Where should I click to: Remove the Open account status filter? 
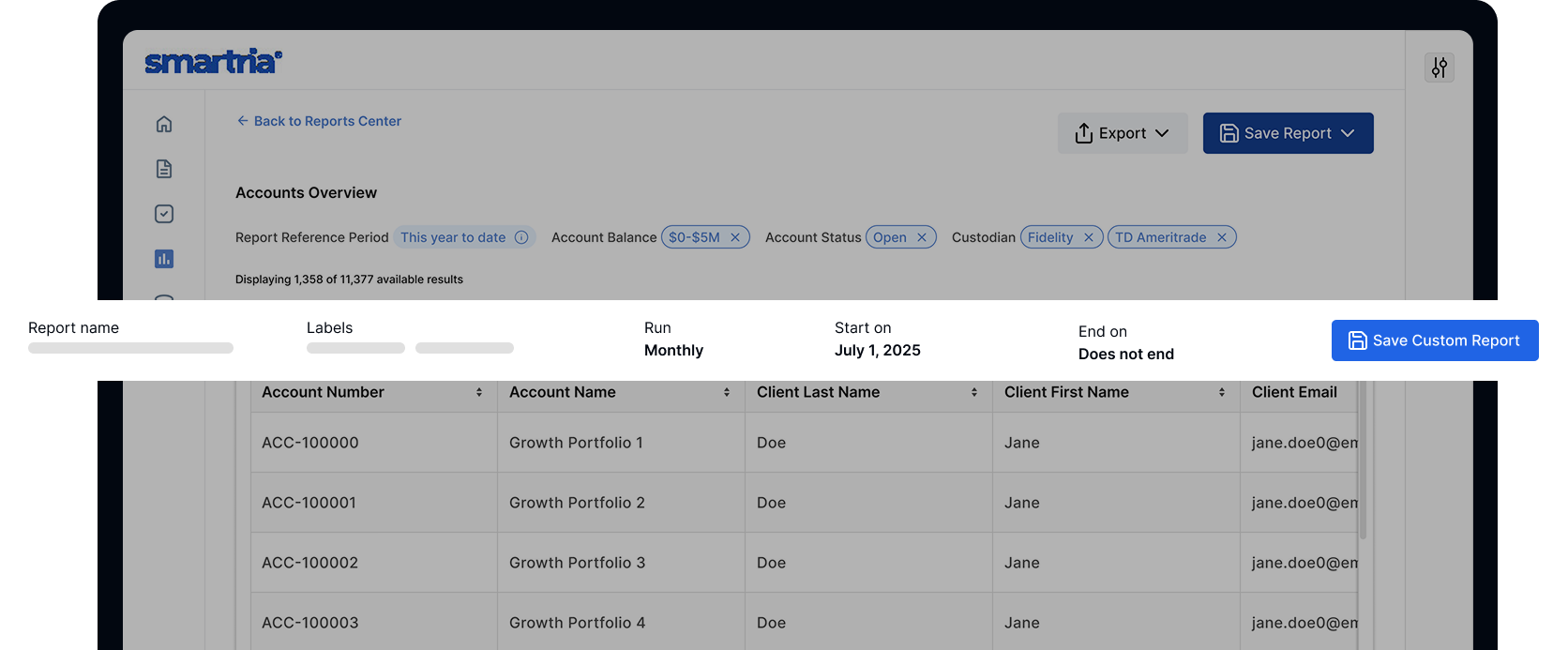click(x=922, y=237)
